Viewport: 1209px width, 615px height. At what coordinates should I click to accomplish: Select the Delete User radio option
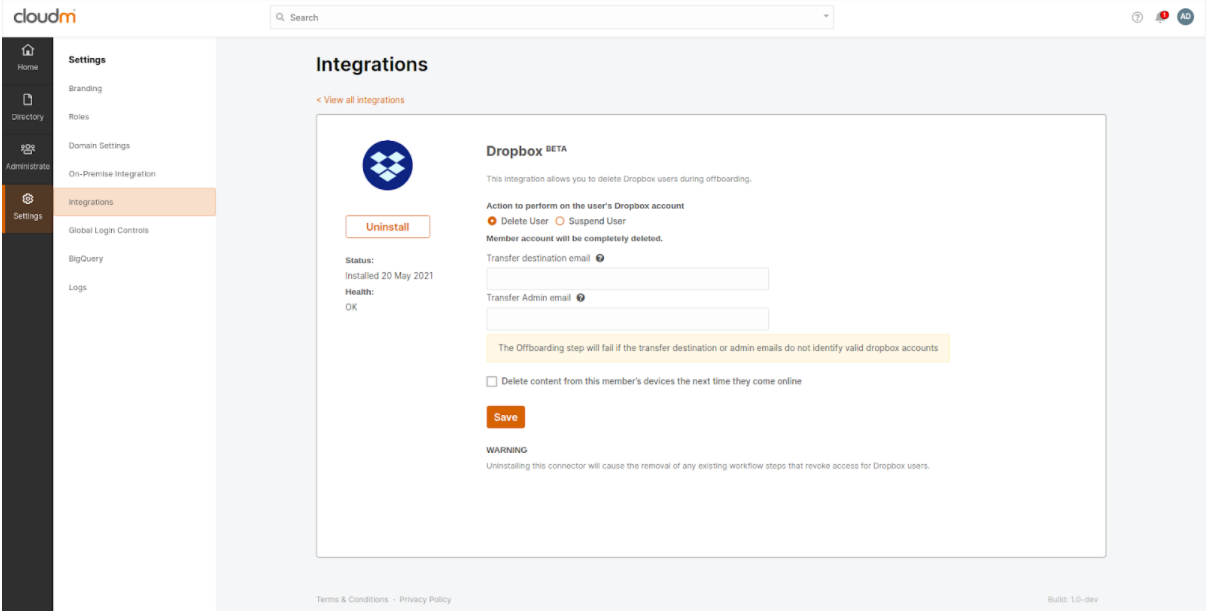(492, 221)
